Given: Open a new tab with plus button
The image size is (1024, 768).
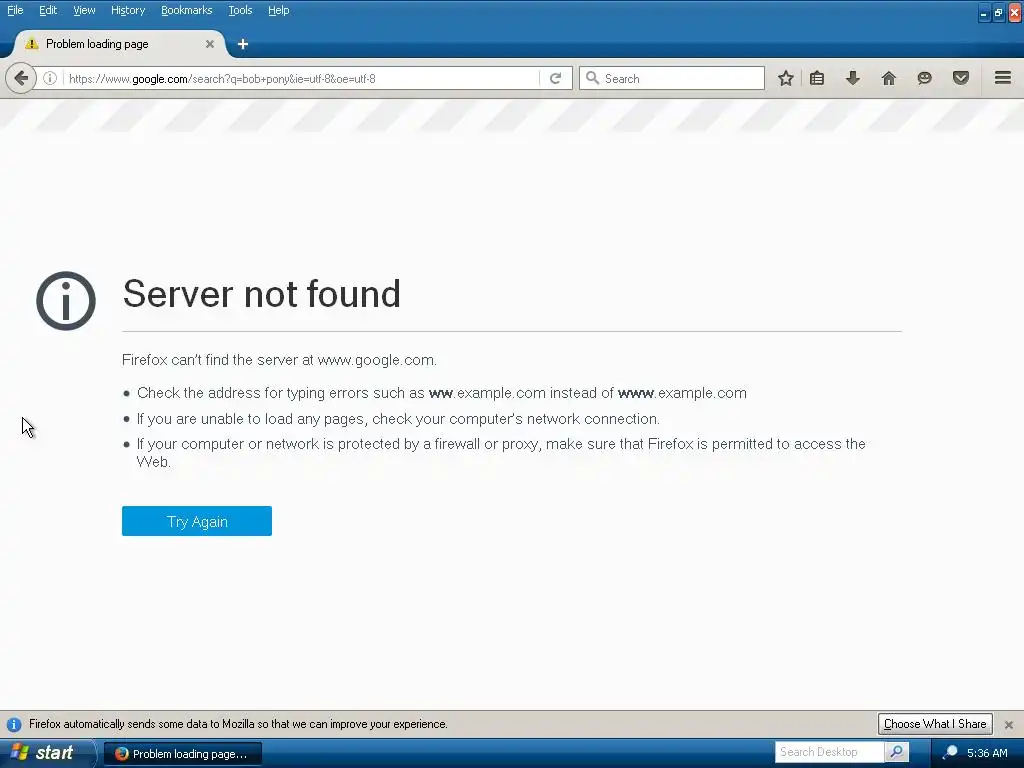Looking at the screenshot, I should (243, 44).
